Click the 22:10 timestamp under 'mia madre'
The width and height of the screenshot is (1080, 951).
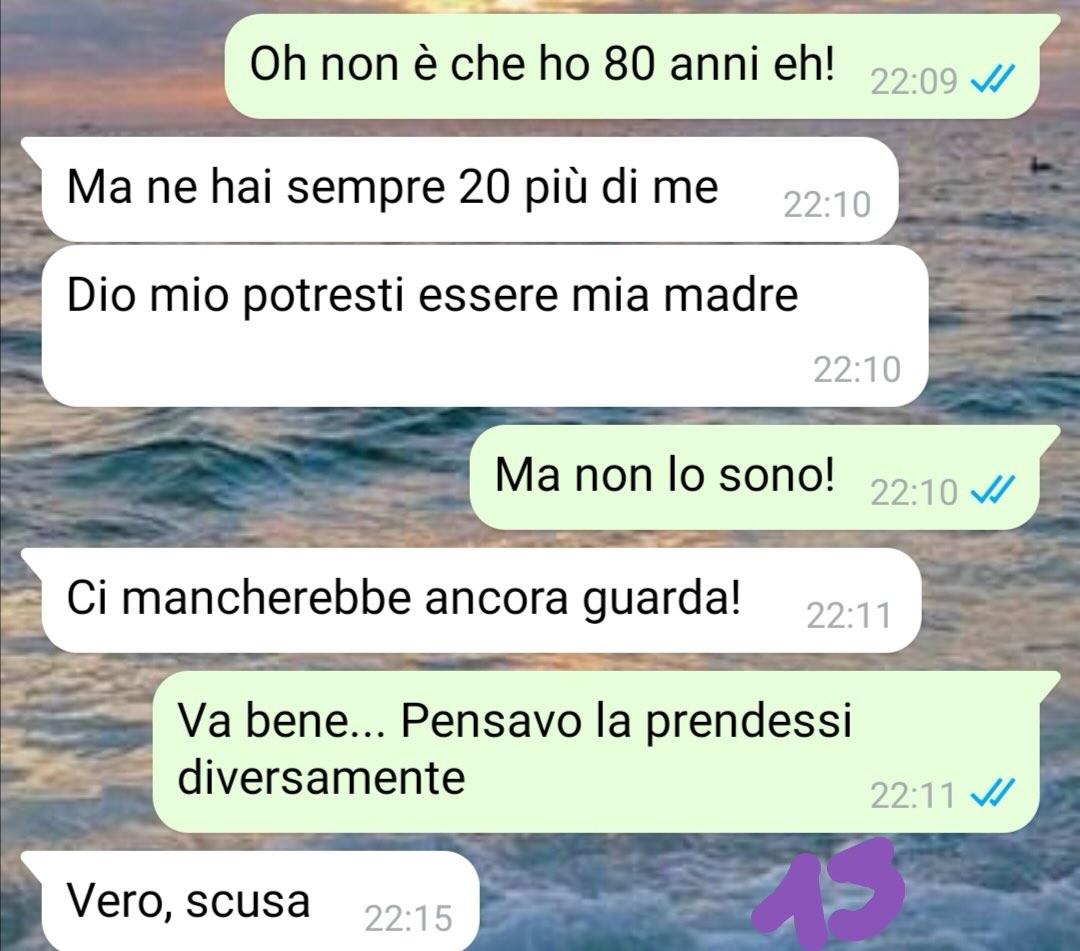pyautogui.click(x=857, y=369)
